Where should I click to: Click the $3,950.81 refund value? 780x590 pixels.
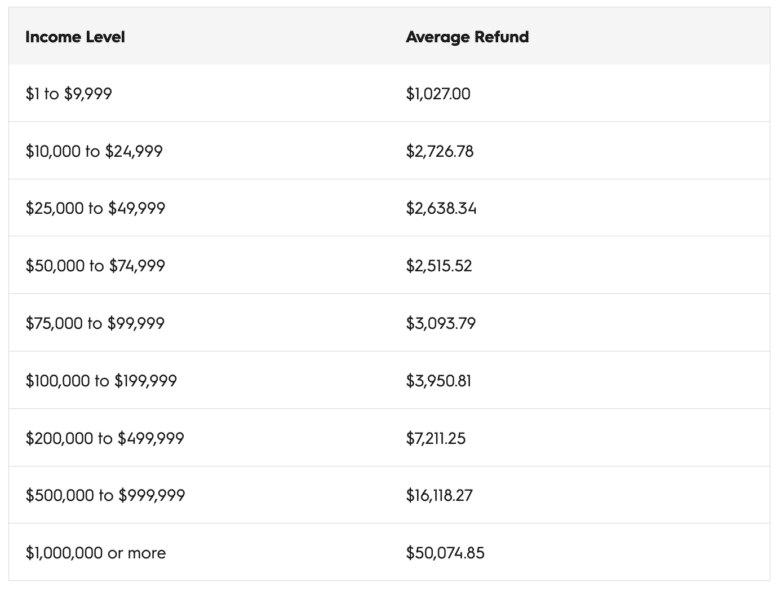tap(439, 380)
